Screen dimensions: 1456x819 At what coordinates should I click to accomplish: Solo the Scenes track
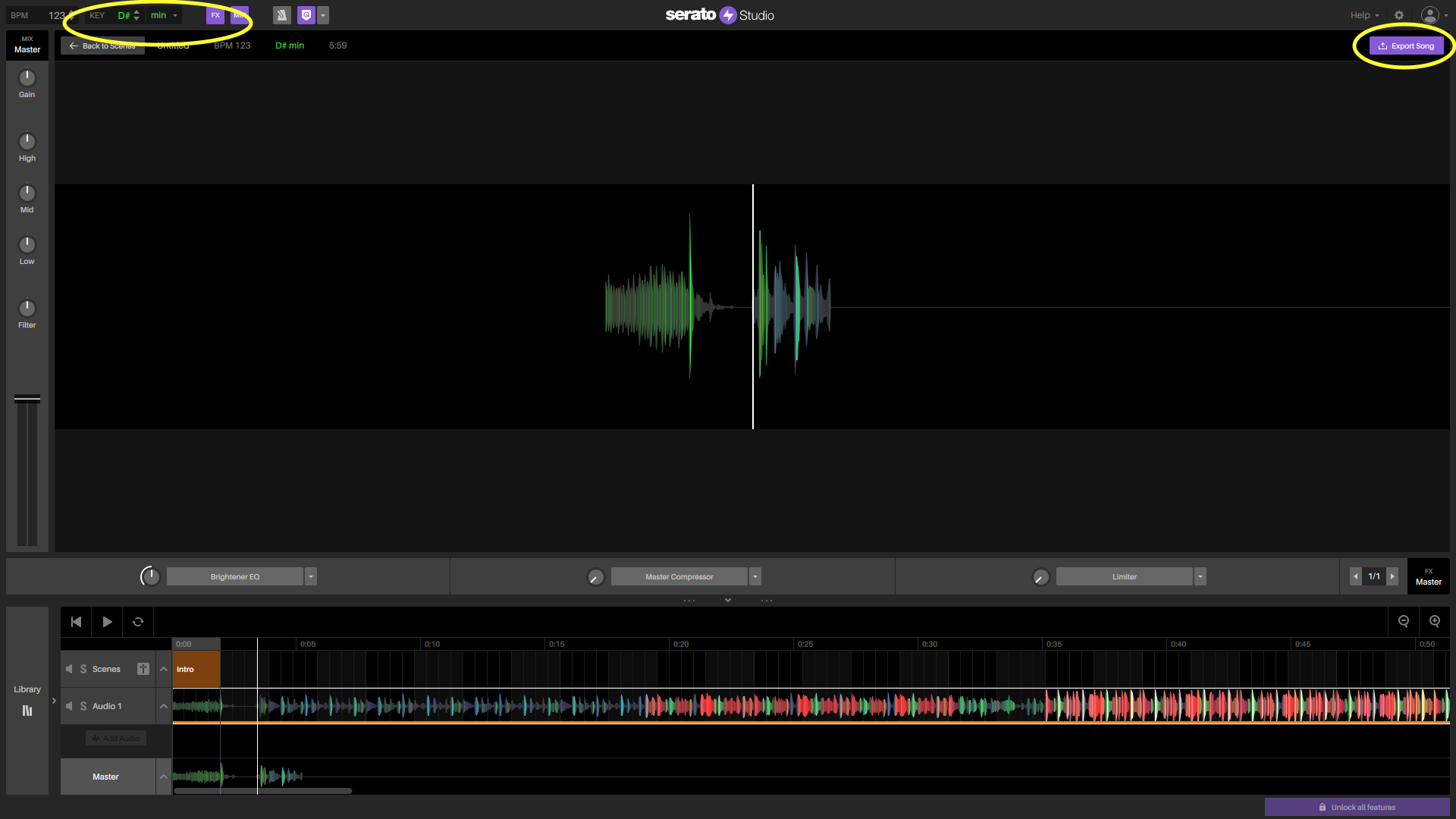click(x=83, y=669)
